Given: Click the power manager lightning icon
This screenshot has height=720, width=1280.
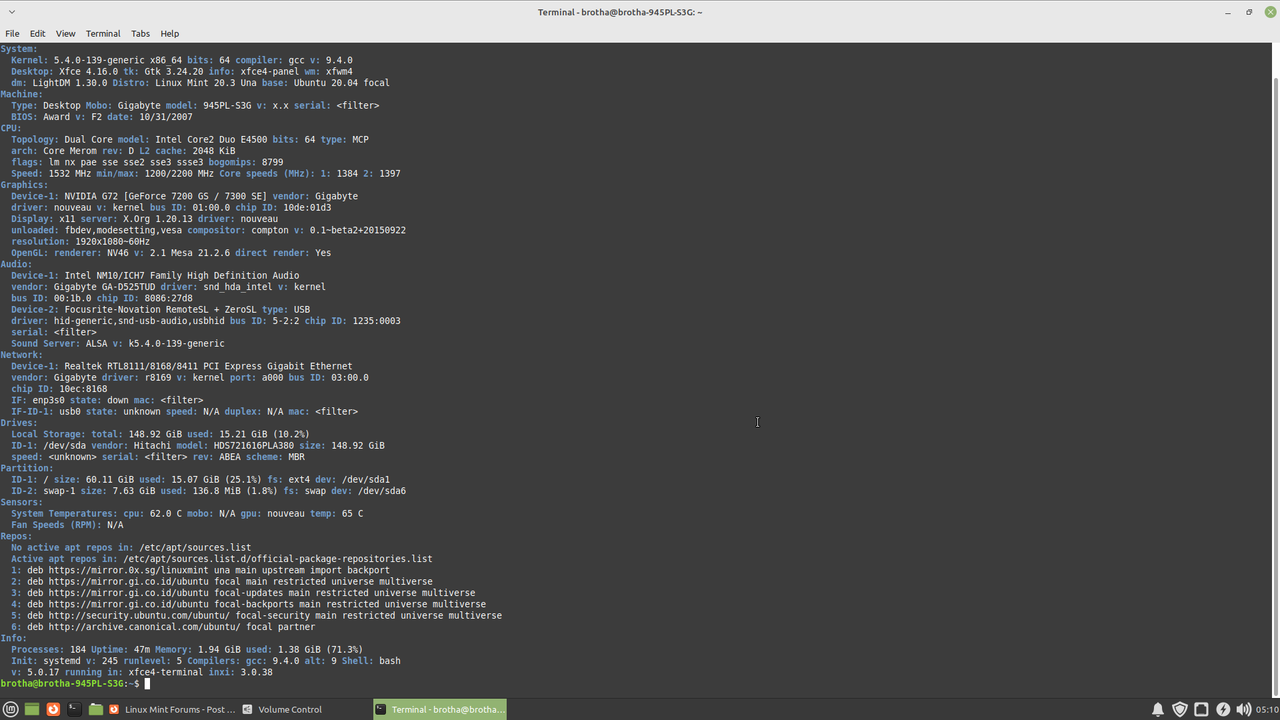Looking at the screenshot, I should tap(1221, 709).
